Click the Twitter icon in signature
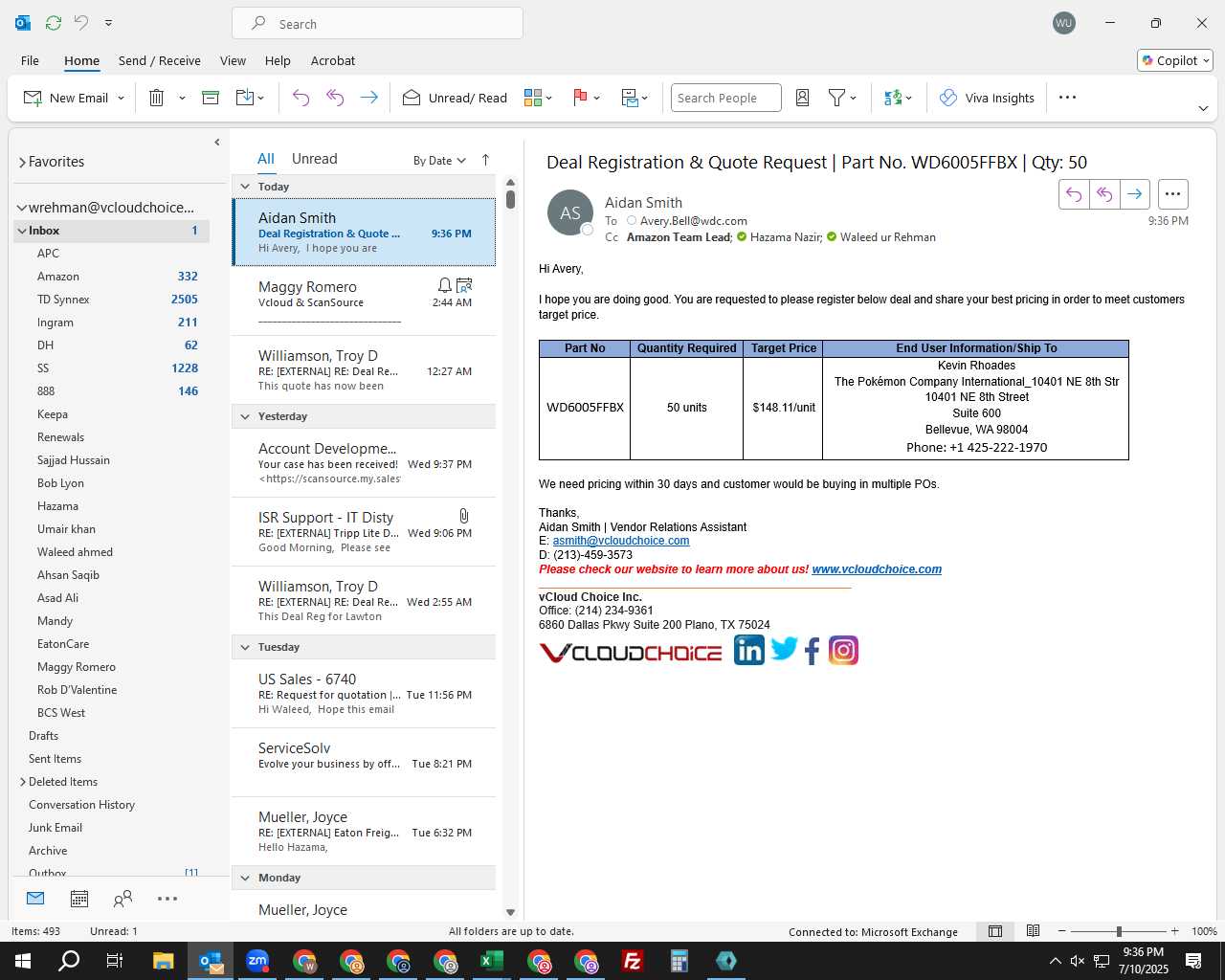This screenshot has height=980, width=1225. click(x=784, y=650)
